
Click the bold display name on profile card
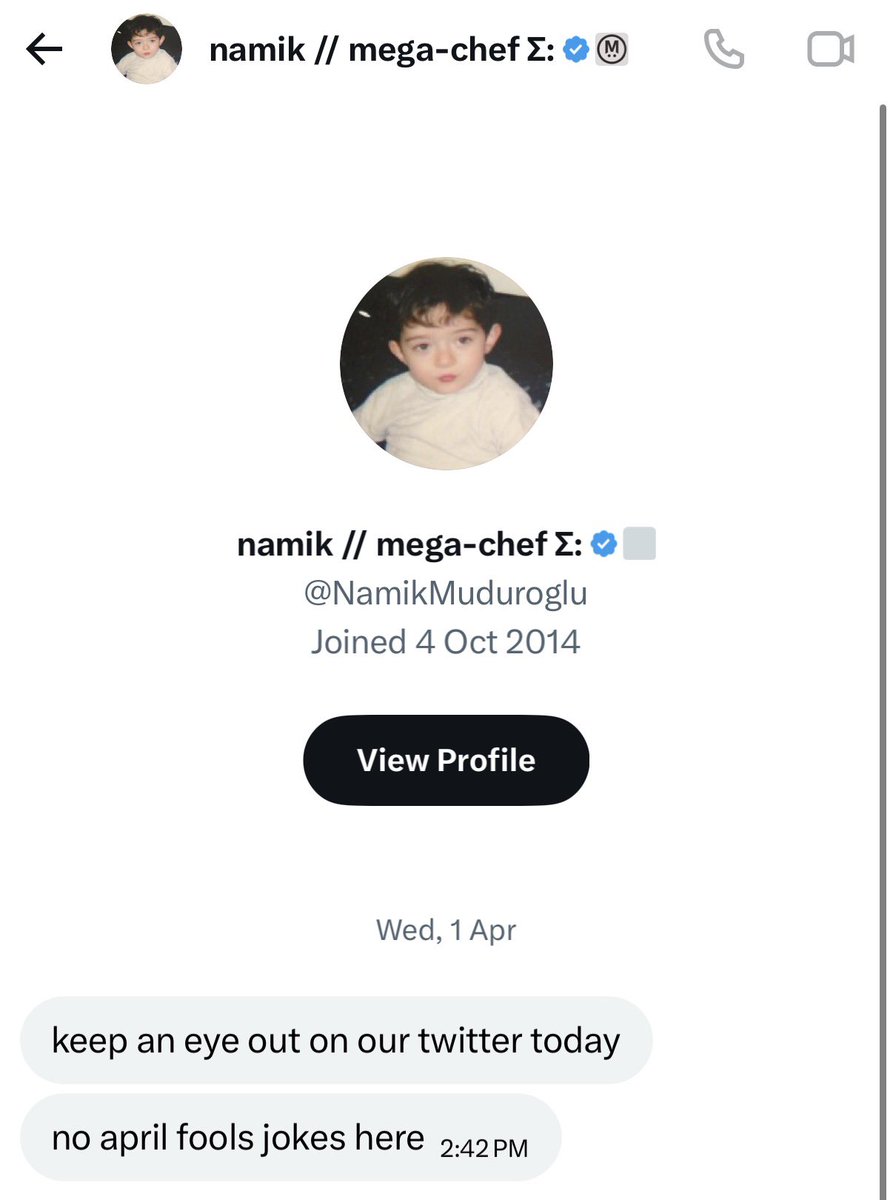(408, 545)
